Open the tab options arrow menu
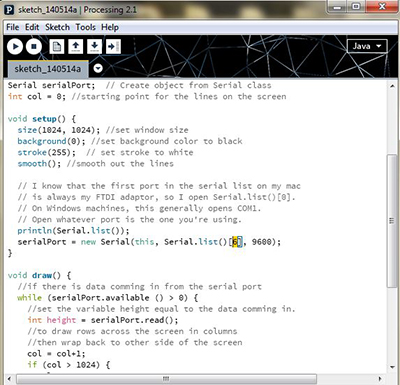This screenshot has height=385, width=400. tap(98, 68)
